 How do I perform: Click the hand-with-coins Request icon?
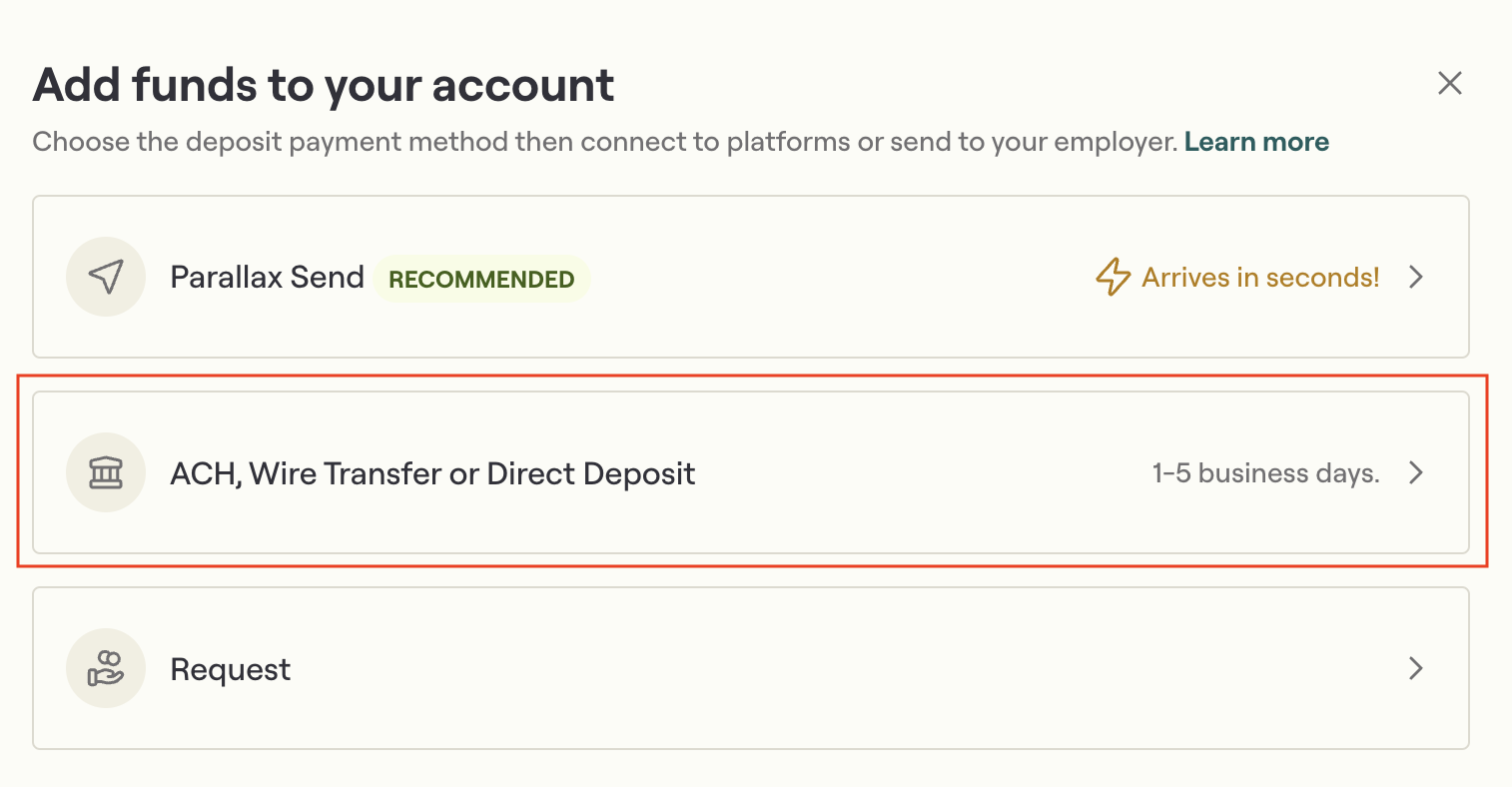pos(106,668)
